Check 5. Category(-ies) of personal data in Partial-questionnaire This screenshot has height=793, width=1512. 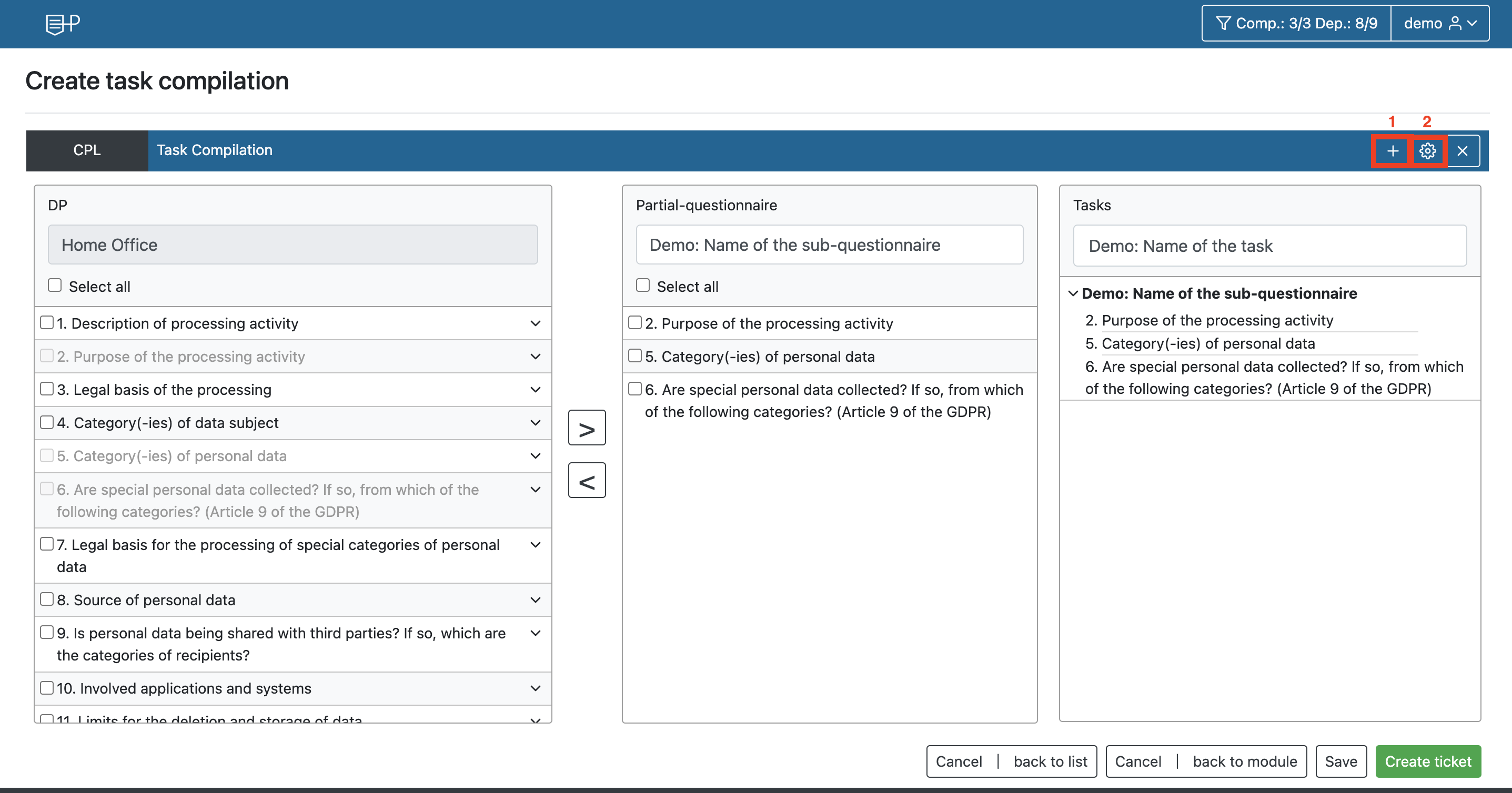coord(635,356)
